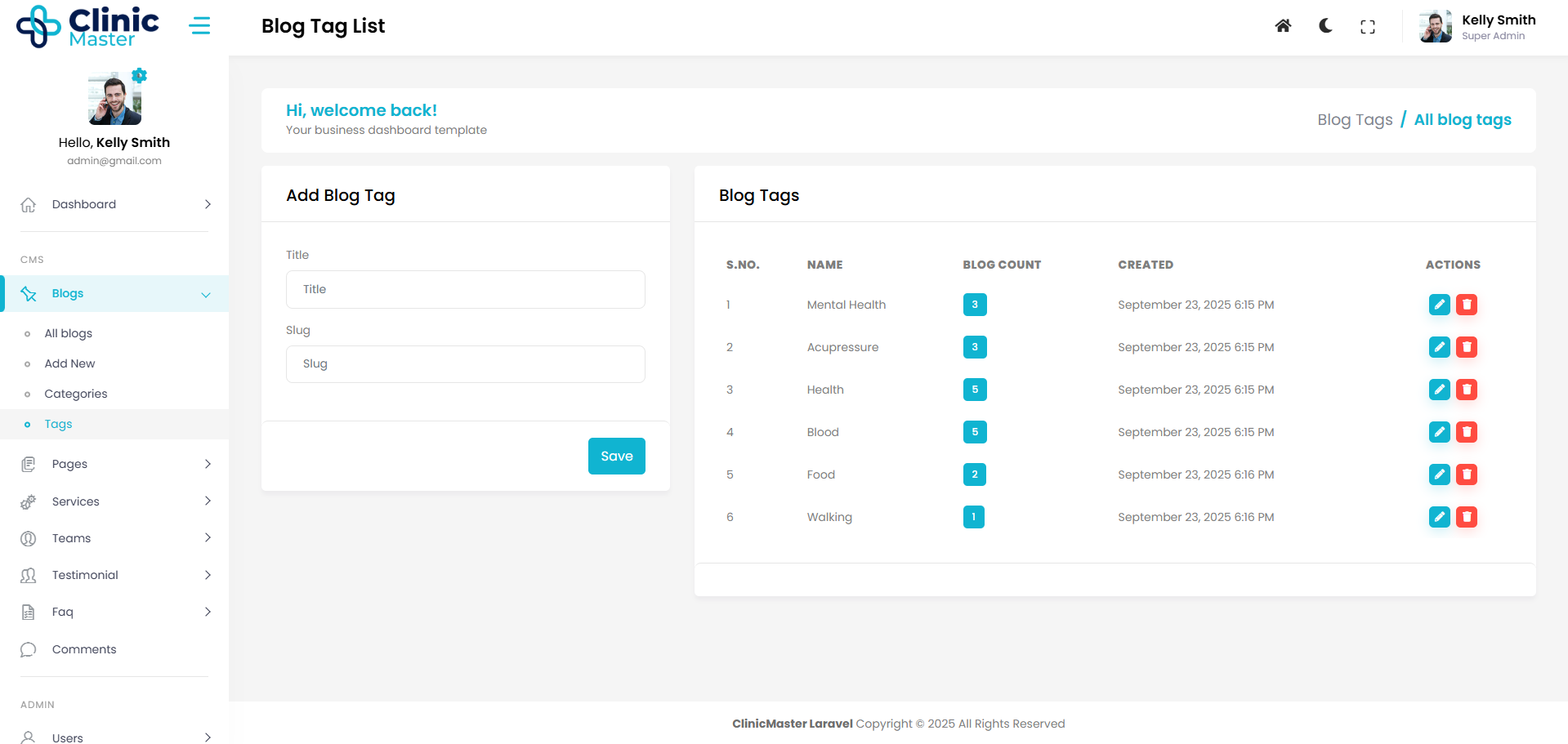Viewport: 1568px width, 744px height.
Task: Enter fullscreen mode via header icon
Action: click(1367, 27)
